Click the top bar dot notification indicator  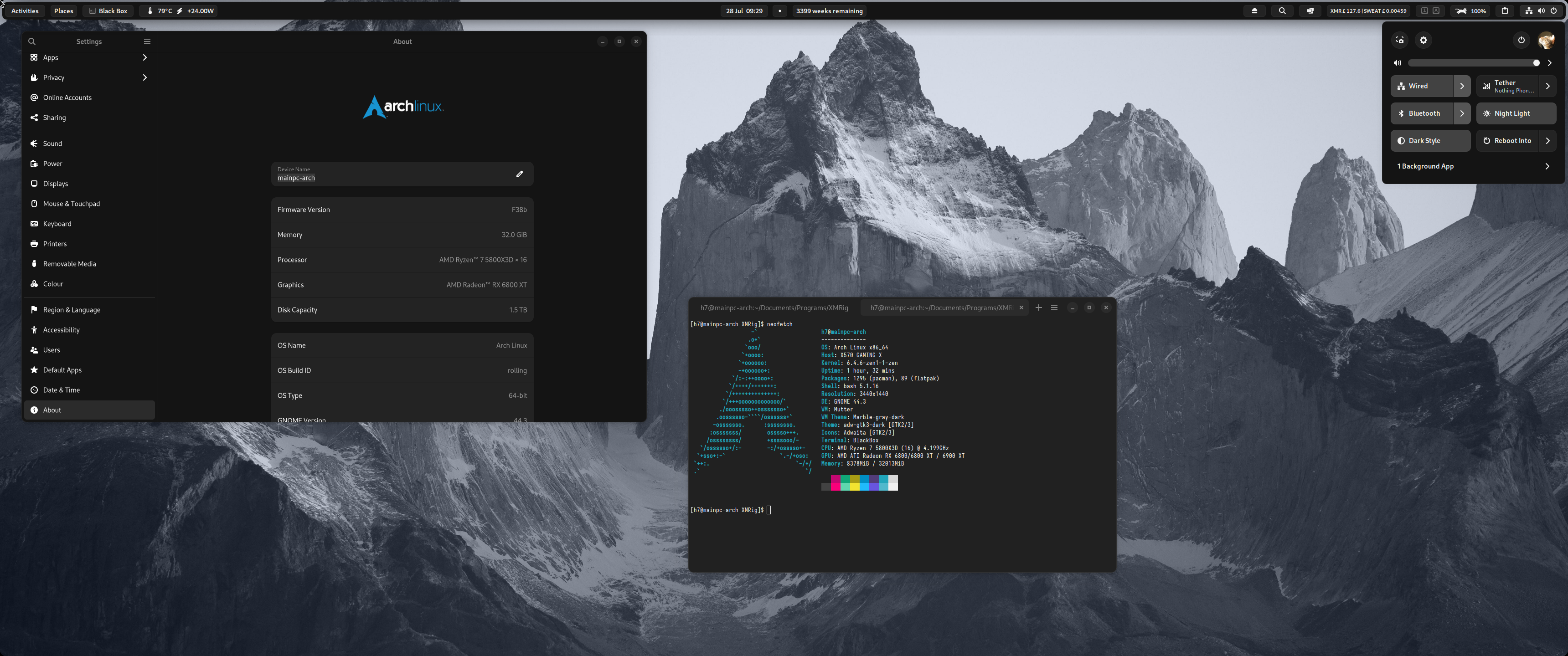(x=780, y=11)
